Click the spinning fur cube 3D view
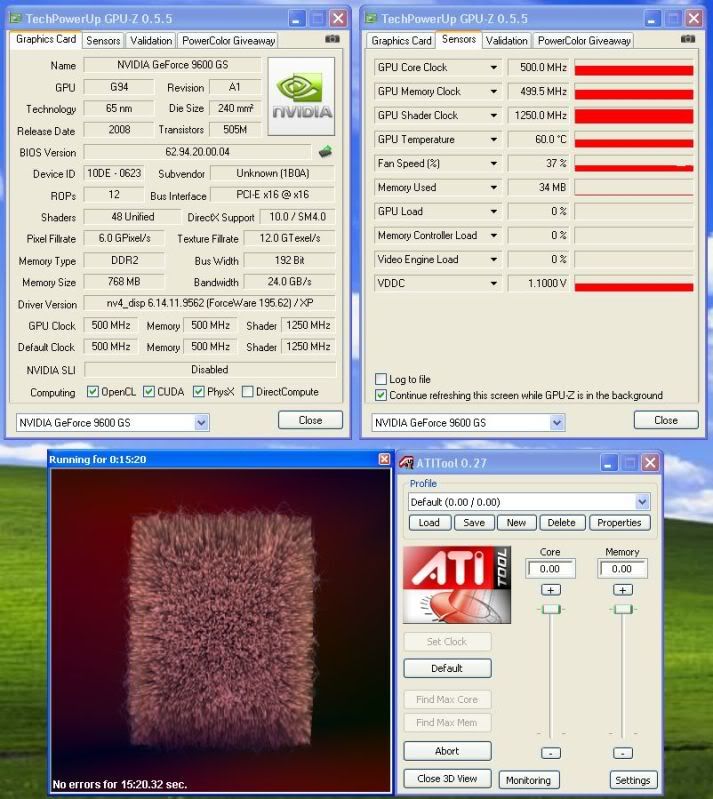The width and height of the screenshot is (713, 799). click(221, 630)
